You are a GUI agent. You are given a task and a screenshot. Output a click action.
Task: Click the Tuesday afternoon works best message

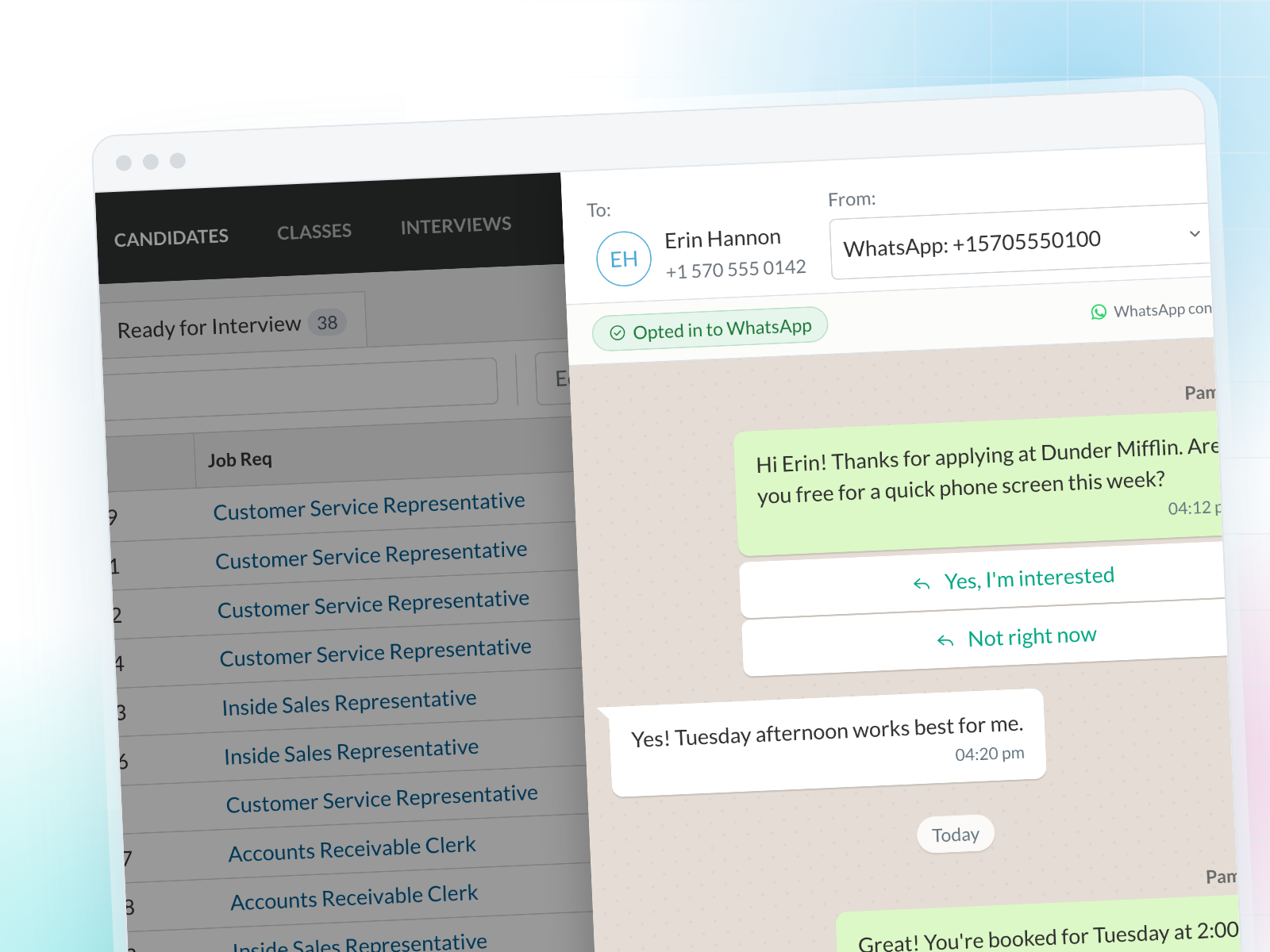[x=827, y=742]
